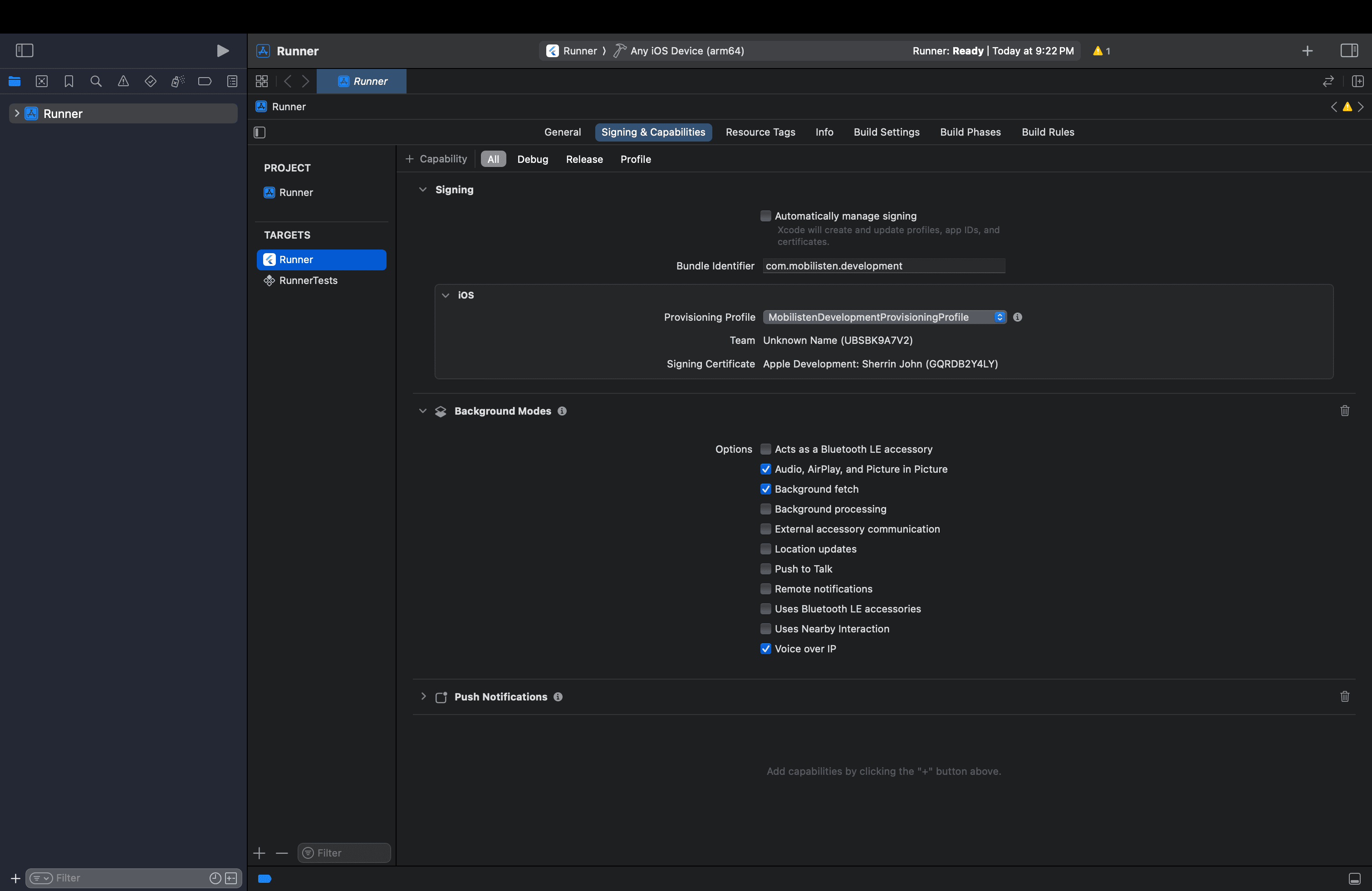This screenshot has height=891, width=1372.
Task: Hide the left navigator sidebar
Action: click(24, 51)
